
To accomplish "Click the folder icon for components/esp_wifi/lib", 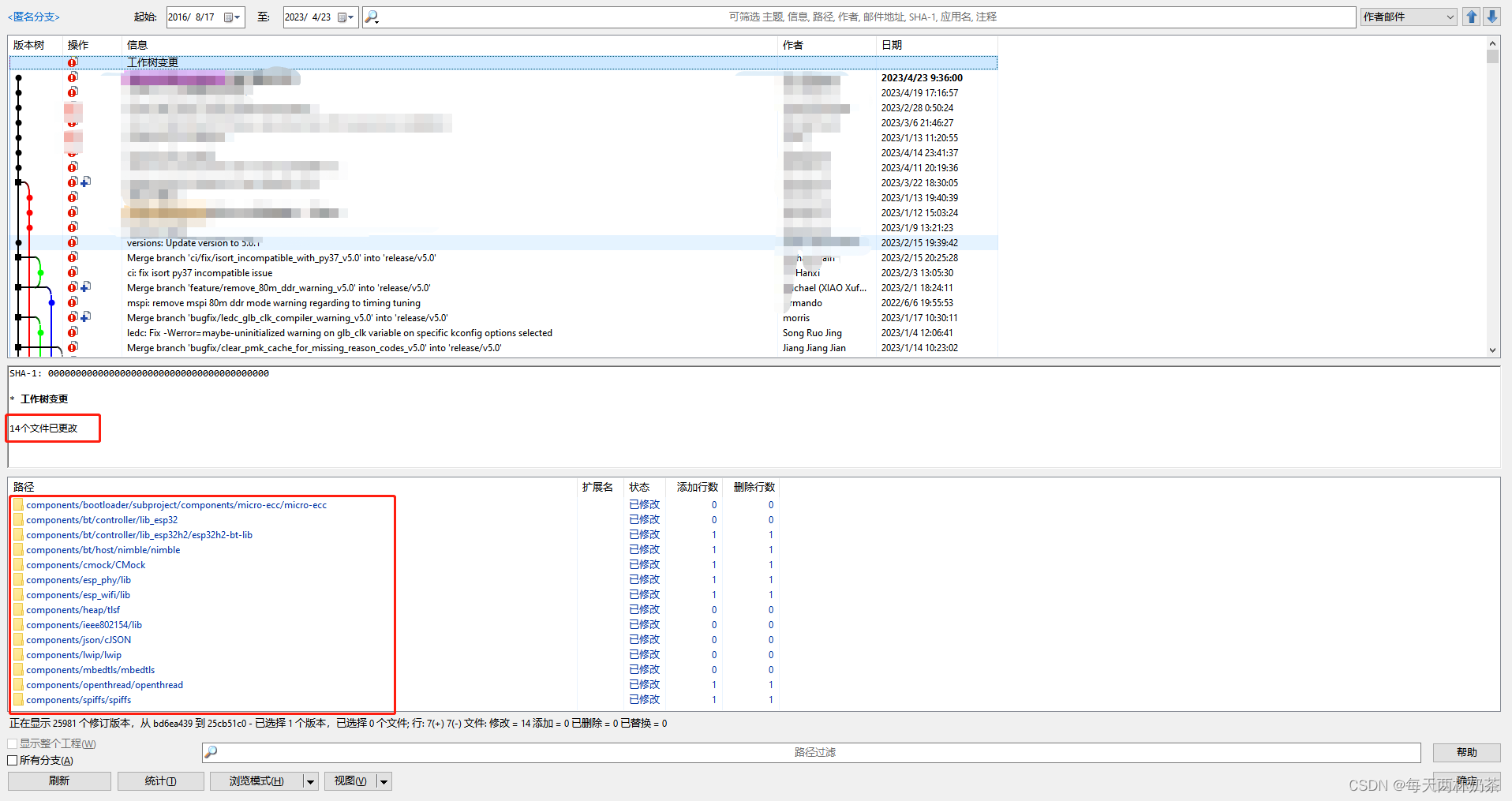I will coord(18,595).
